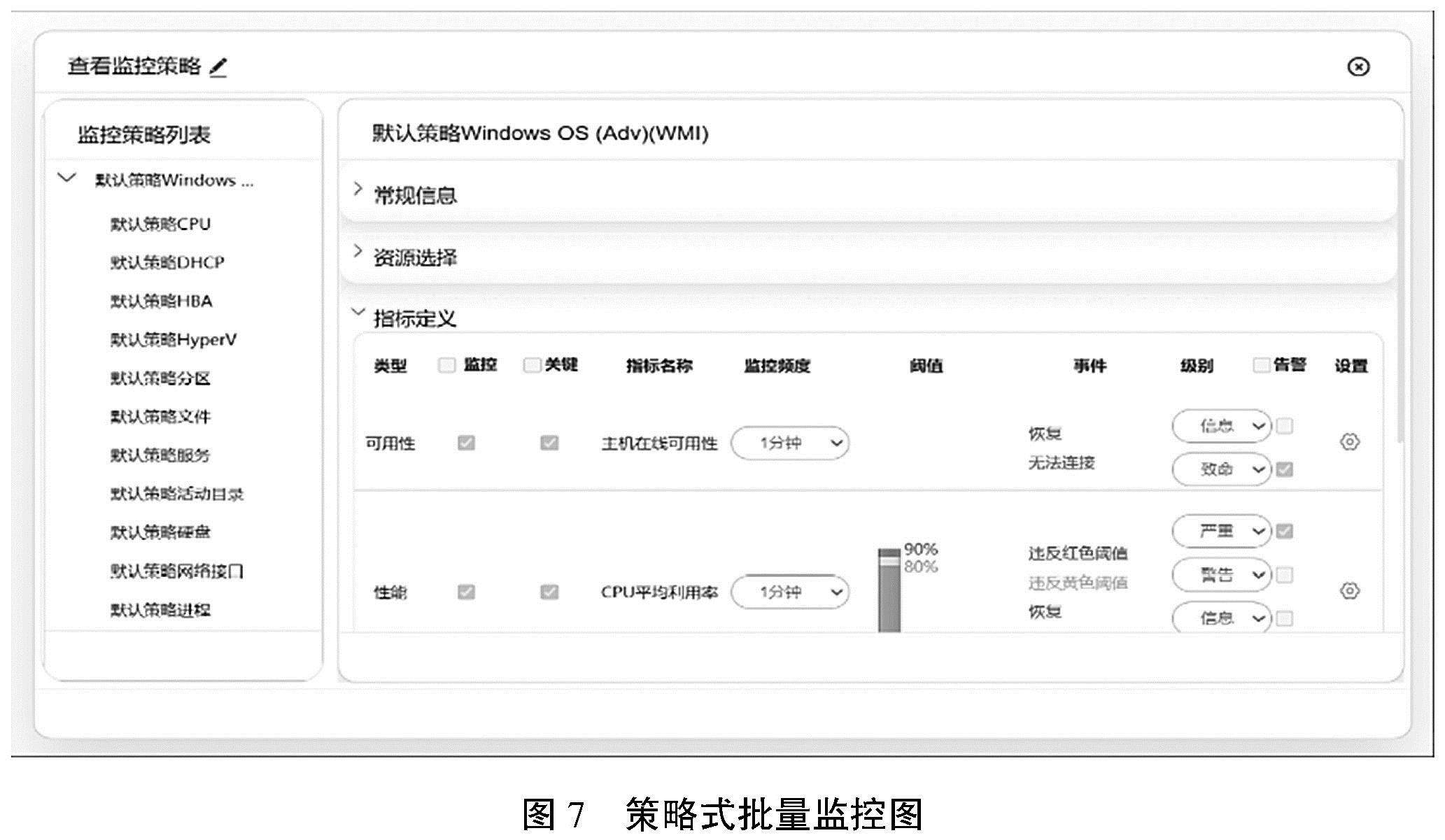Expand the 资源选择 section
1445x840 pixels.
(358, 252)
